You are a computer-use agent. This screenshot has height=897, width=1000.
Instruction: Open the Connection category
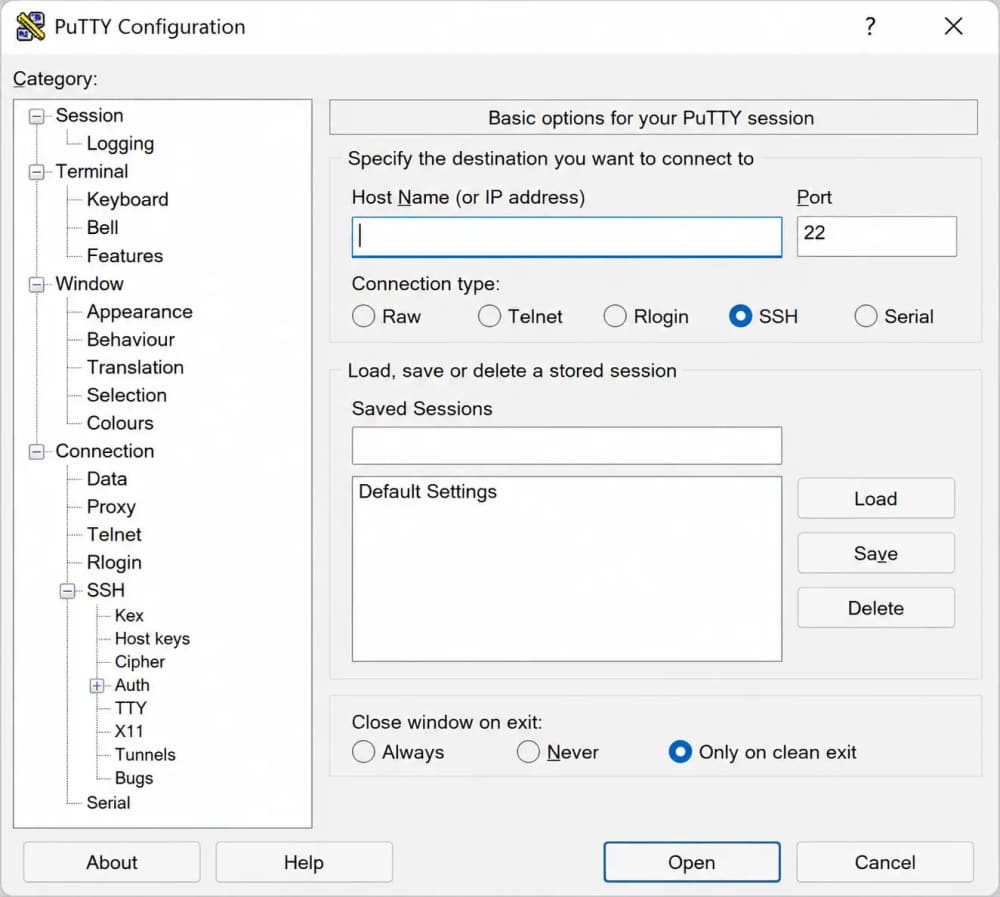(105, 451)
